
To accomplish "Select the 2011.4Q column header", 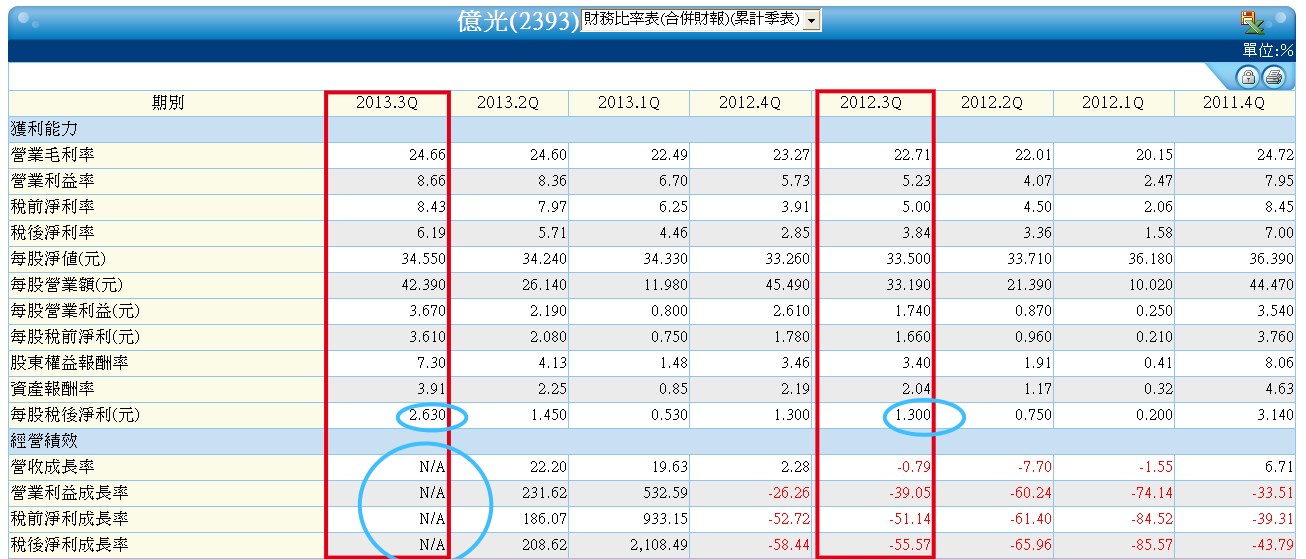I will (1234, 103).
